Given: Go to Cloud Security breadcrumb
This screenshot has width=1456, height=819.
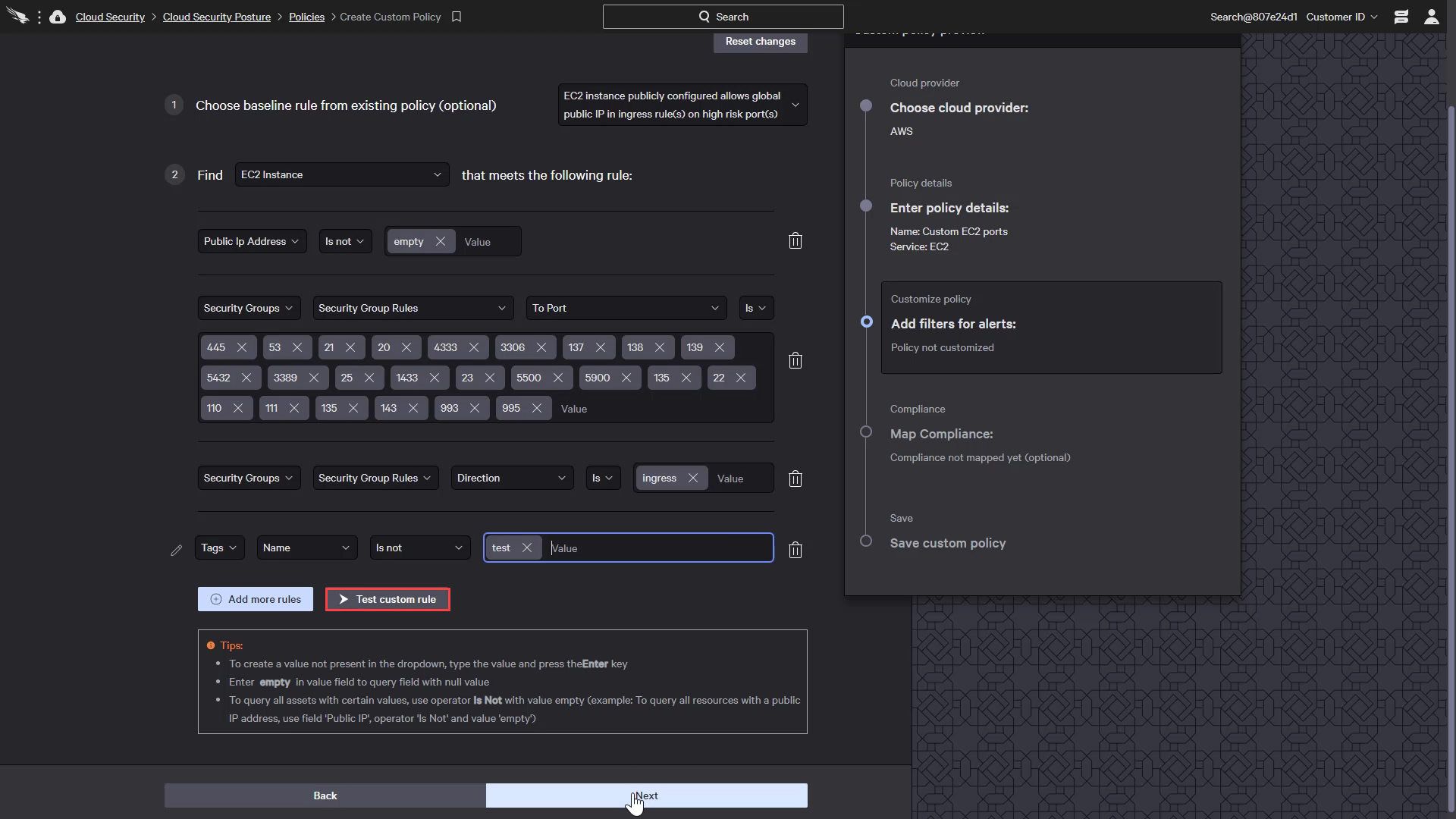Looking at the screenshot, I should click(110, 17).
